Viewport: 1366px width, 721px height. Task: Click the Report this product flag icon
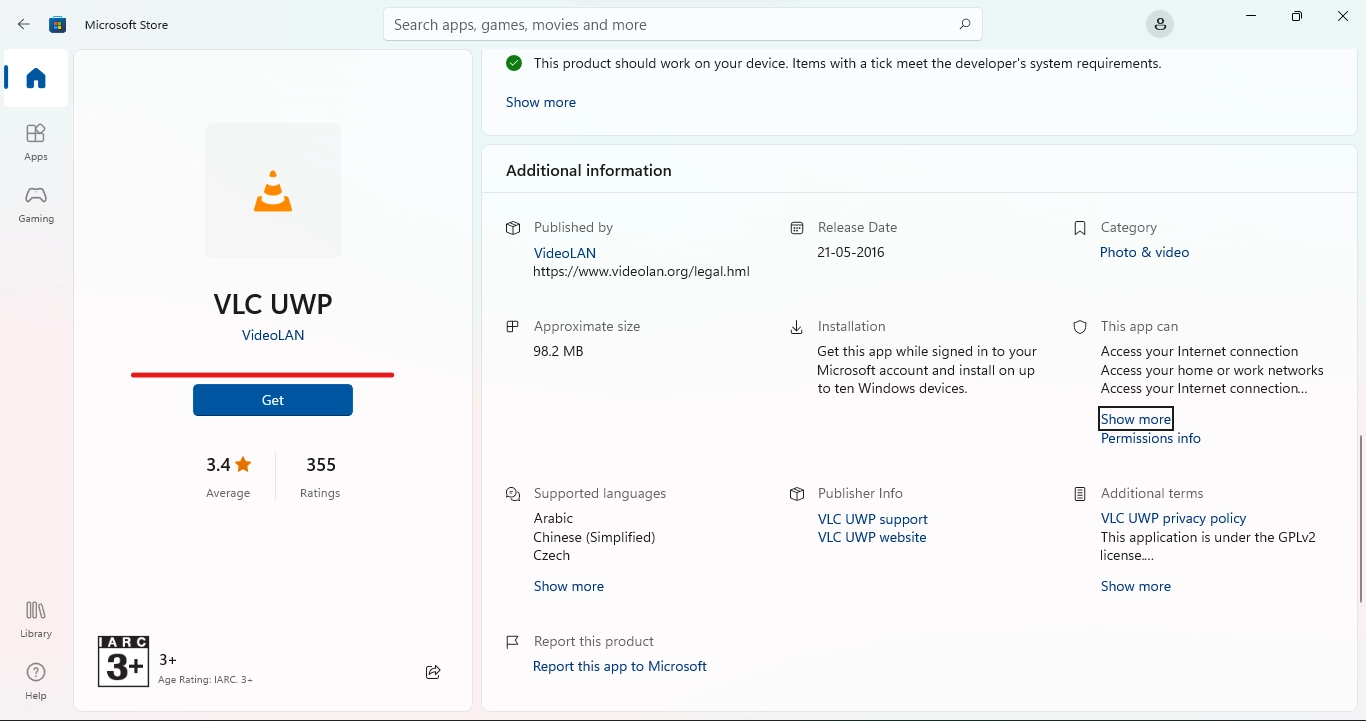tap(513, 642)
